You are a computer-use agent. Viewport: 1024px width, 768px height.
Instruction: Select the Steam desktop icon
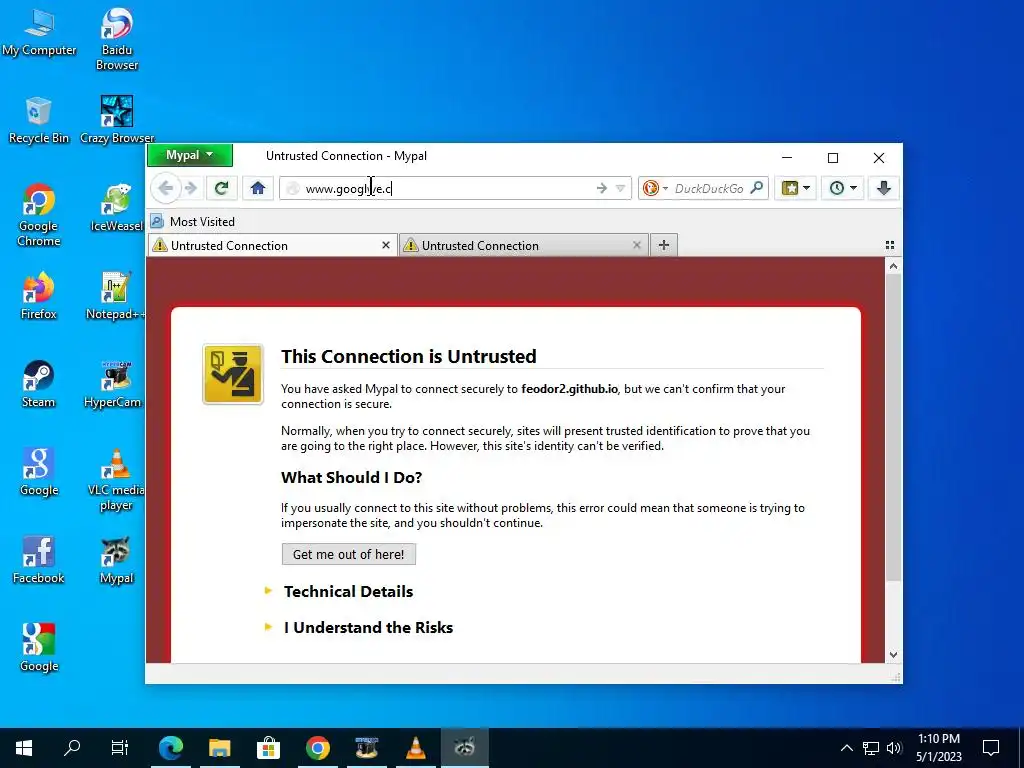39,384
